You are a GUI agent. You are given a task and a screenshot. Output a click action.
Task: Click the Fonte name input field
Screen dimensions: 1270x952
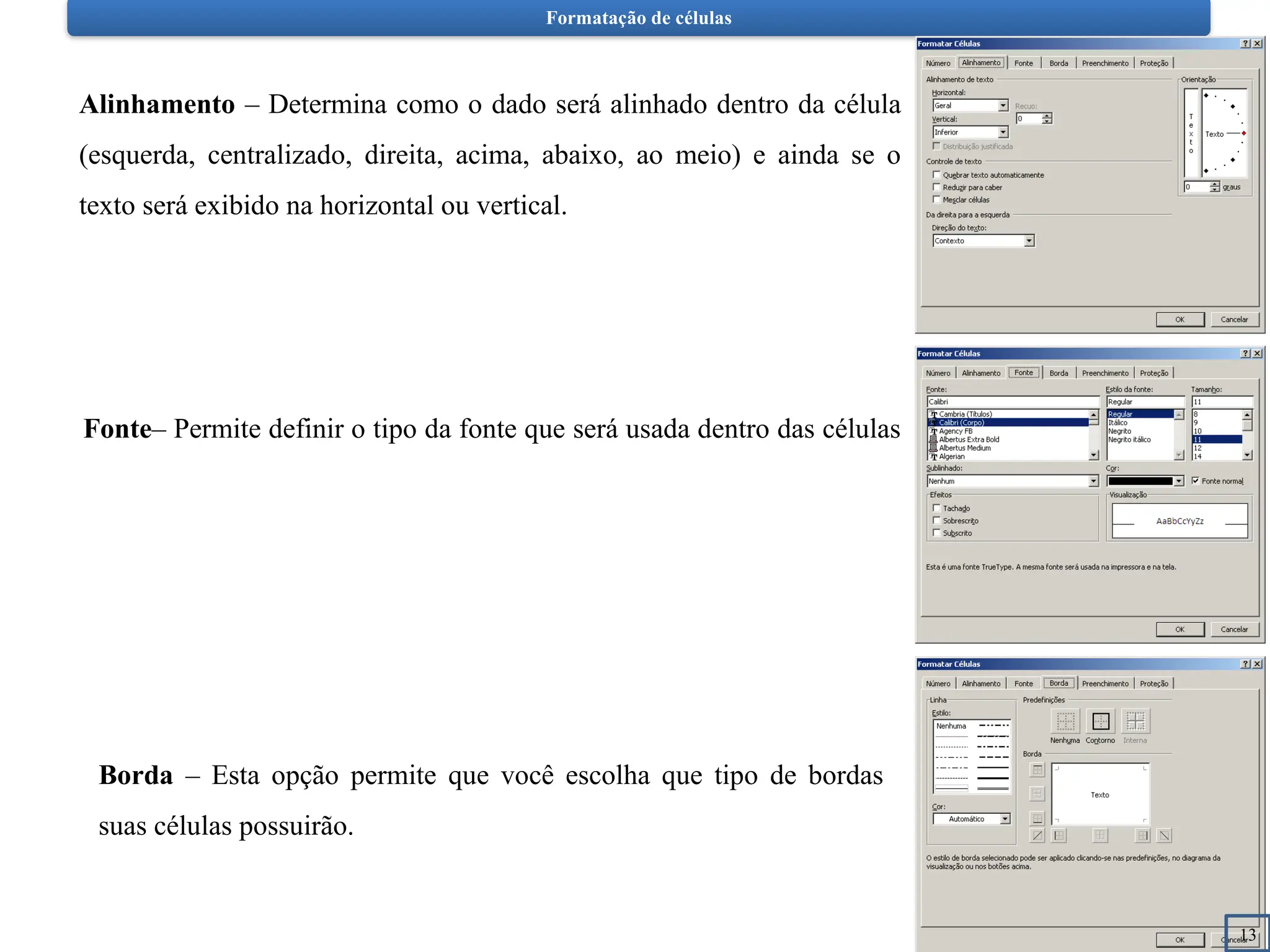coord(1013,402)
